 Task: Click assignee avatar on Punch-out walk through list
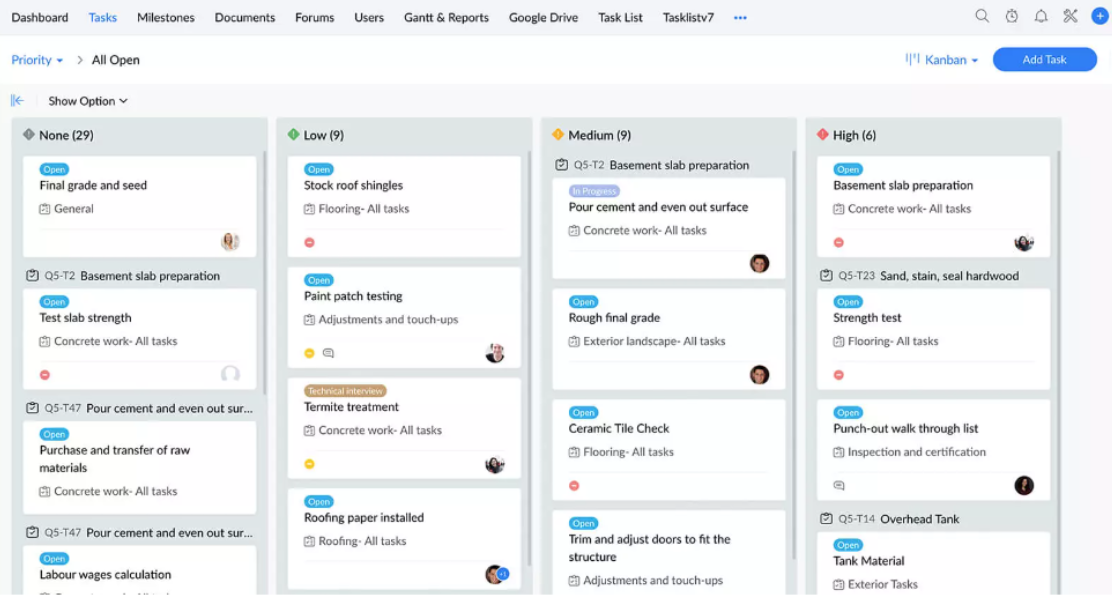(1023, 485)
